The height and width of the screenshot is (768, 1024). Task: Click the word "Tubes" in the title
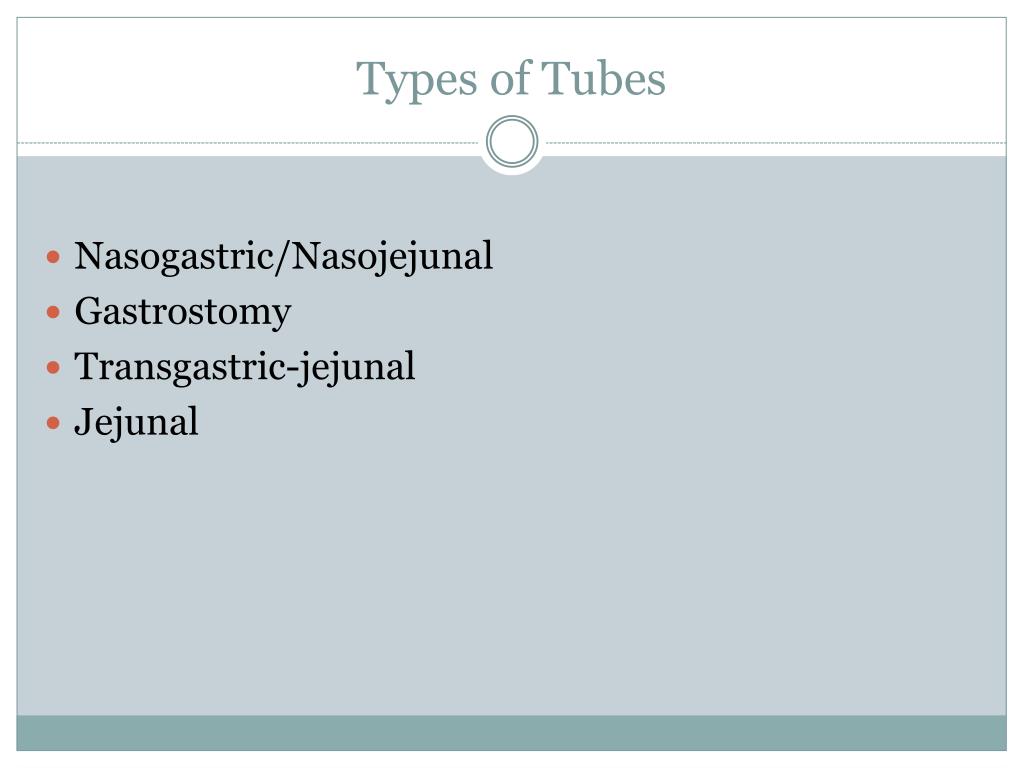coord(603,78)
